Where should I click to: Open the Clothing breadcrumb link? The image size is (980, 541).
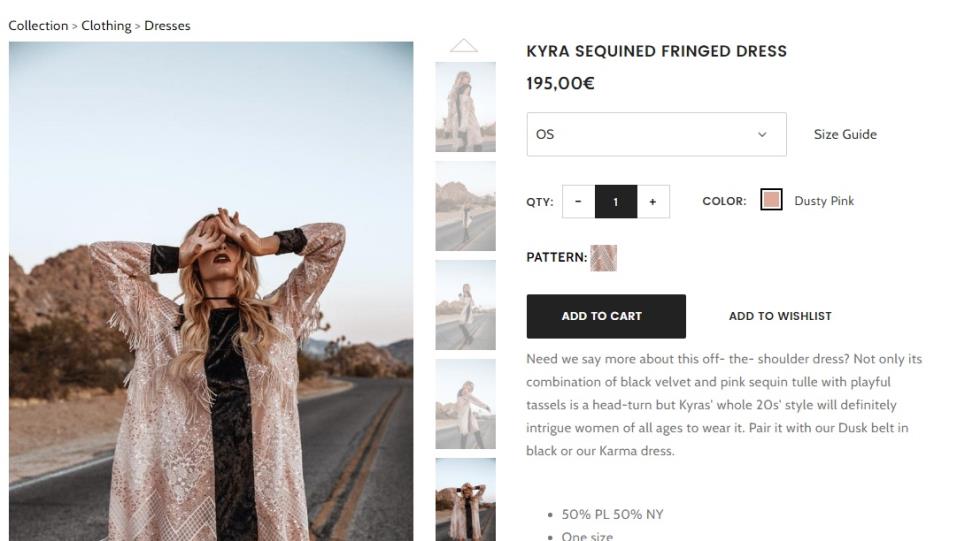(106, 26)
